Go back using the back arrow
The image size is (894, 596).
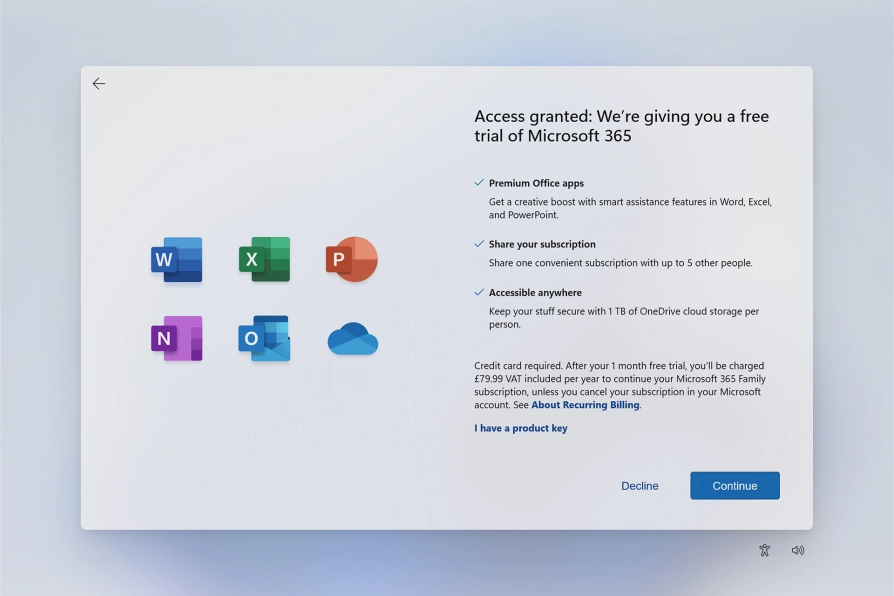click(x=98, y=83)
